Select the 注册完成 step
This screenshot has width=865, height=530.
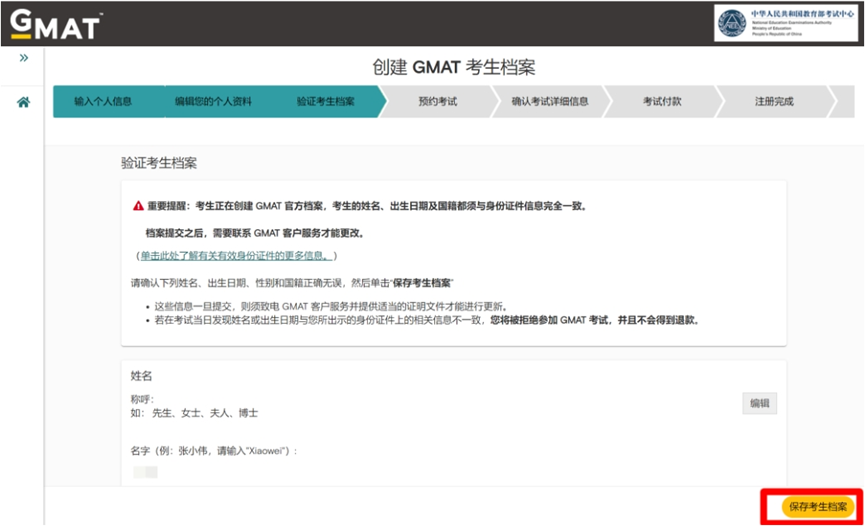[x=774, y=101]
